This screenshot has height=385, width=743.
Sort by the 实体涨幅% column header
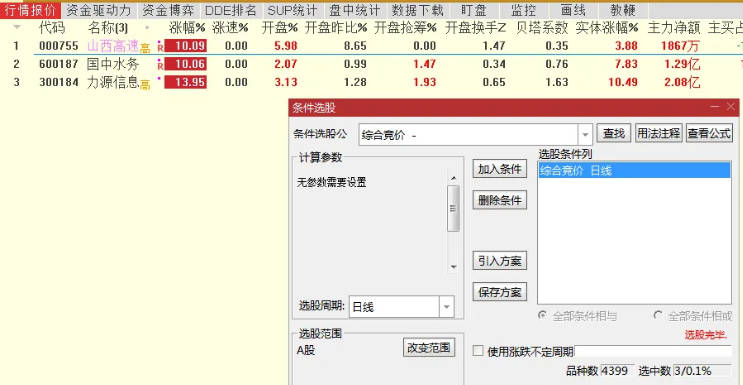(607, 28)
